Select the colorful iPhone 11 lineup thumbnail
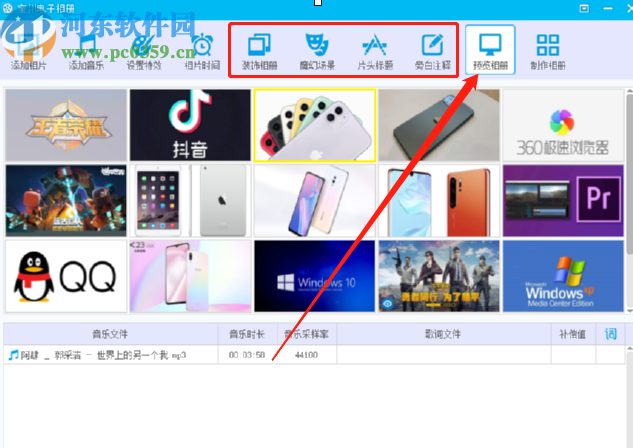Viewport: 633px width, 448px height. (314, 125)
